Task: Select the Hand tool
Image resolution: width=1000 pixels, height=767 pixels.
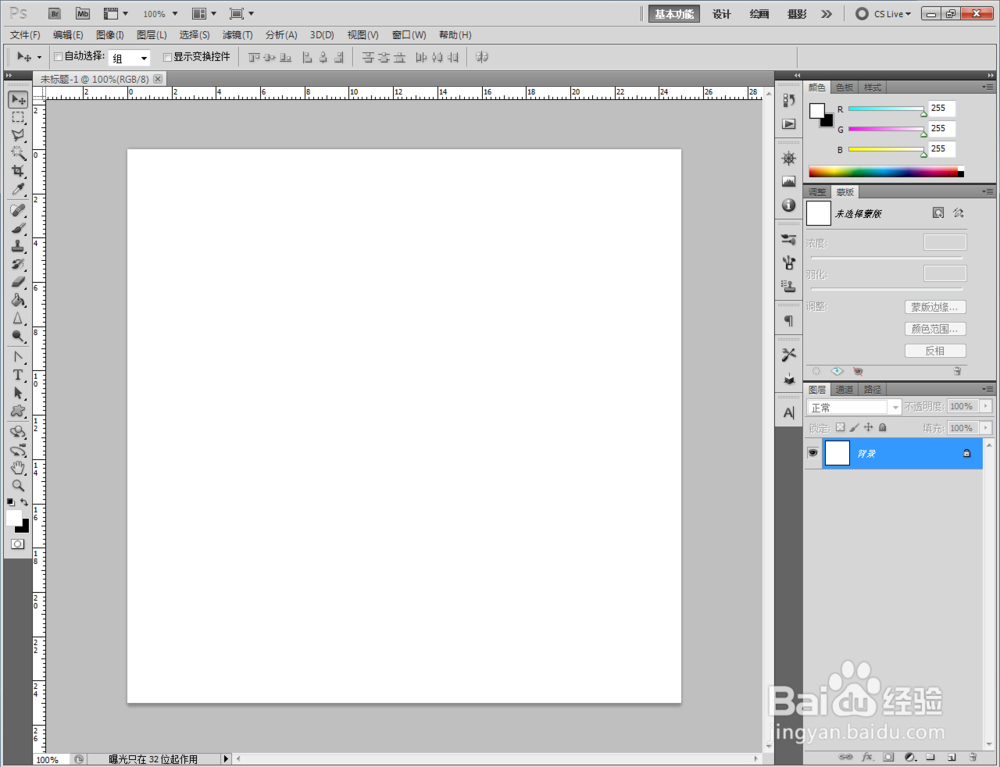Action: [x=18, y=467]
